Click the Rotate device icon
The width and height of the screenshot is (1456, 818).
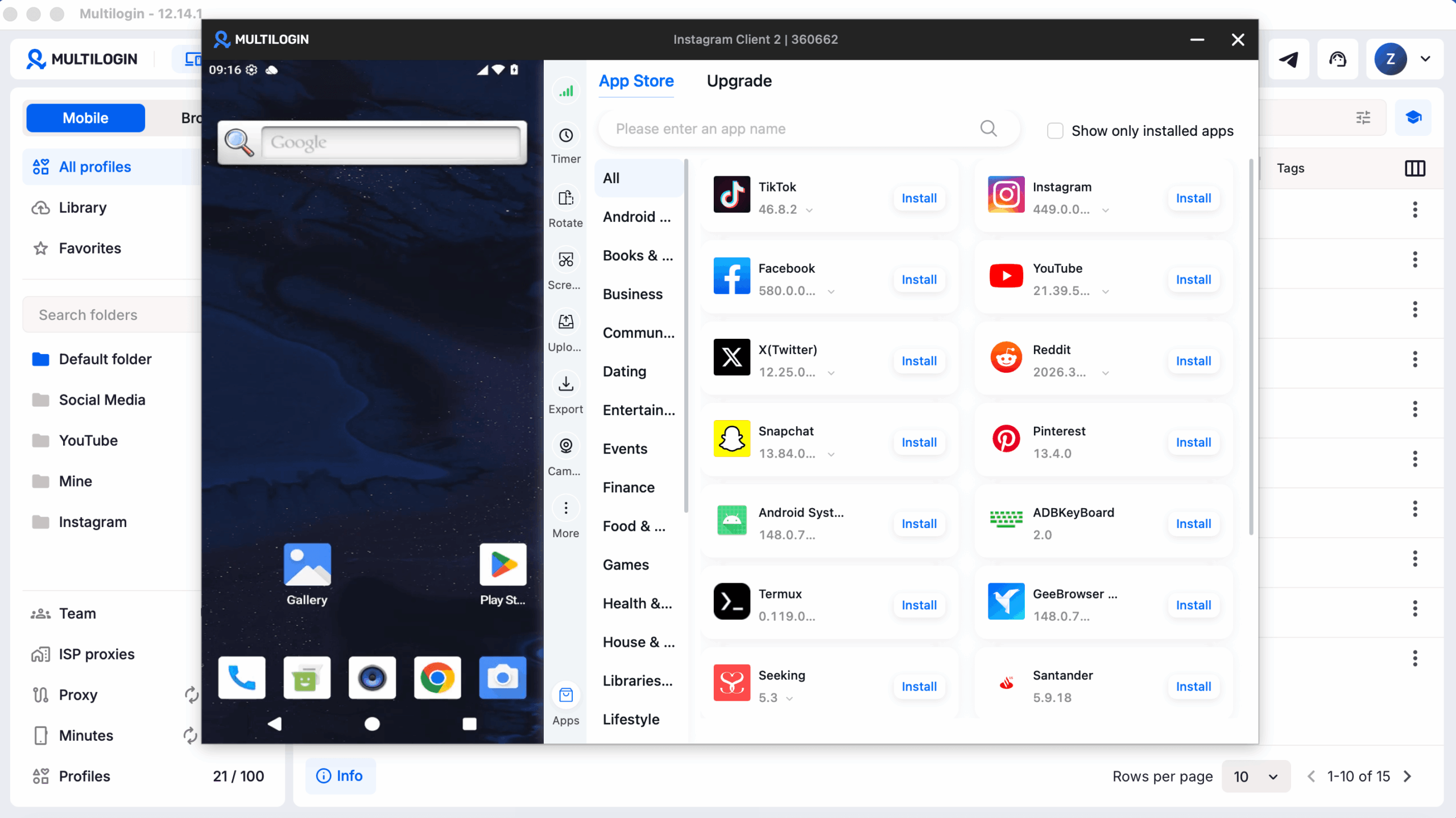(x=565, y=198)
